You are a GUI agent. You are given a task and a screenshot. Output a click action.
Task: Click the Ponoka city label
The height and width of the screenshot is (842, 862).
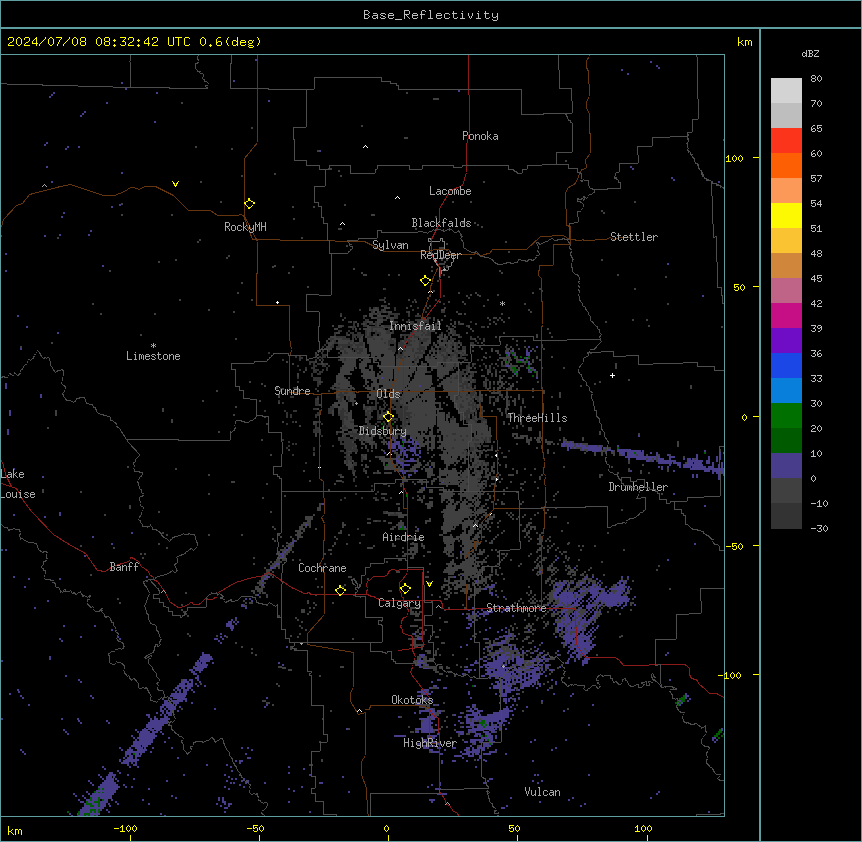click(x=480, y=136)
